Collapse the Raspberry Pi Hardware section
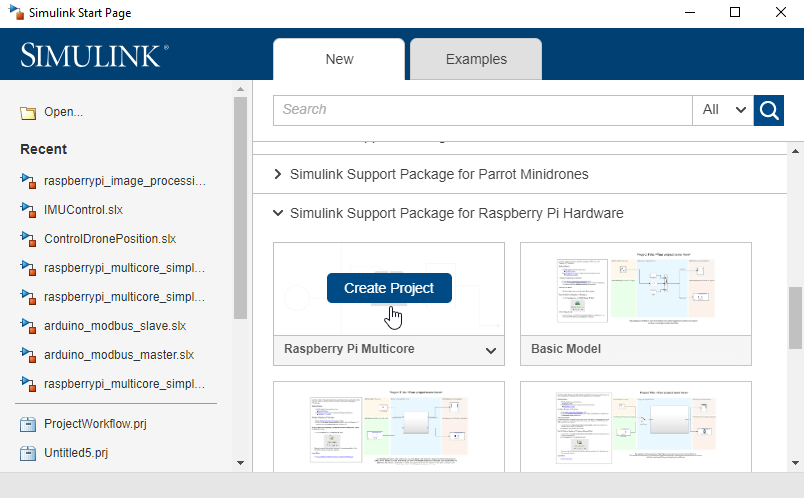 coord(278,213)
